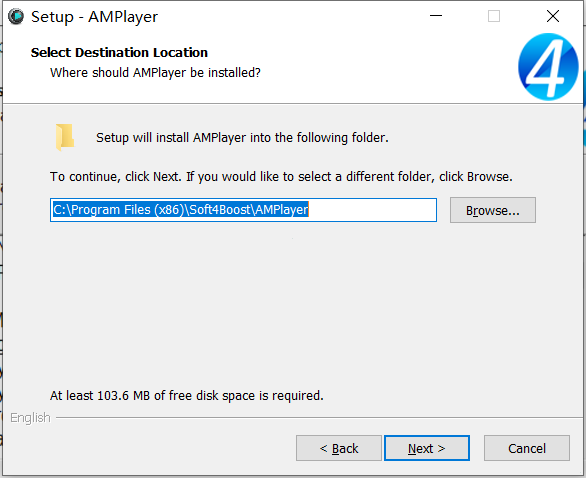
Task: Minimize the Setup window
Action: pos(436,16)
